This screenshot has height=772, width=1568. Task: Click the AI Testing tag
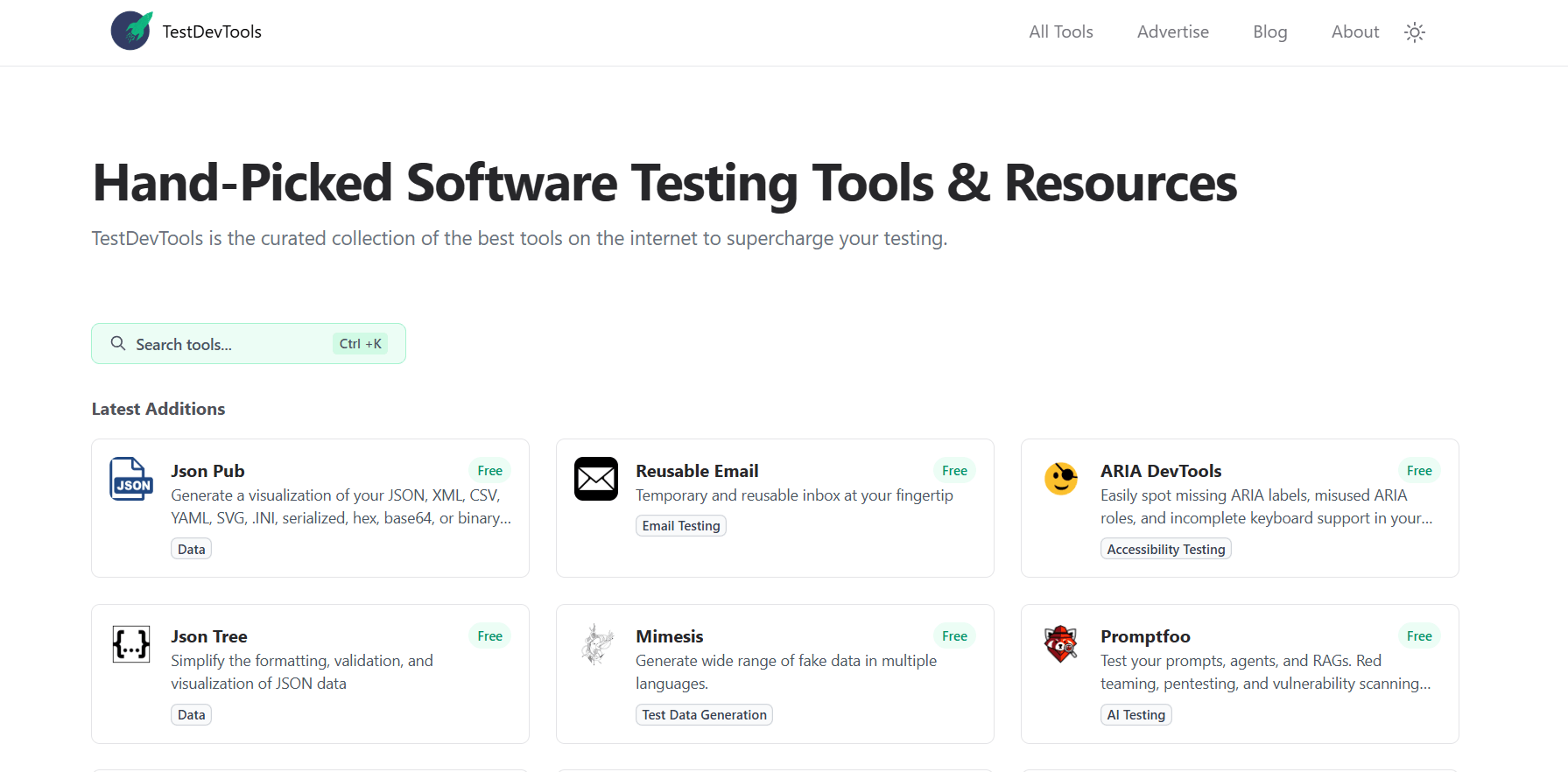(x=1136, y=714)
